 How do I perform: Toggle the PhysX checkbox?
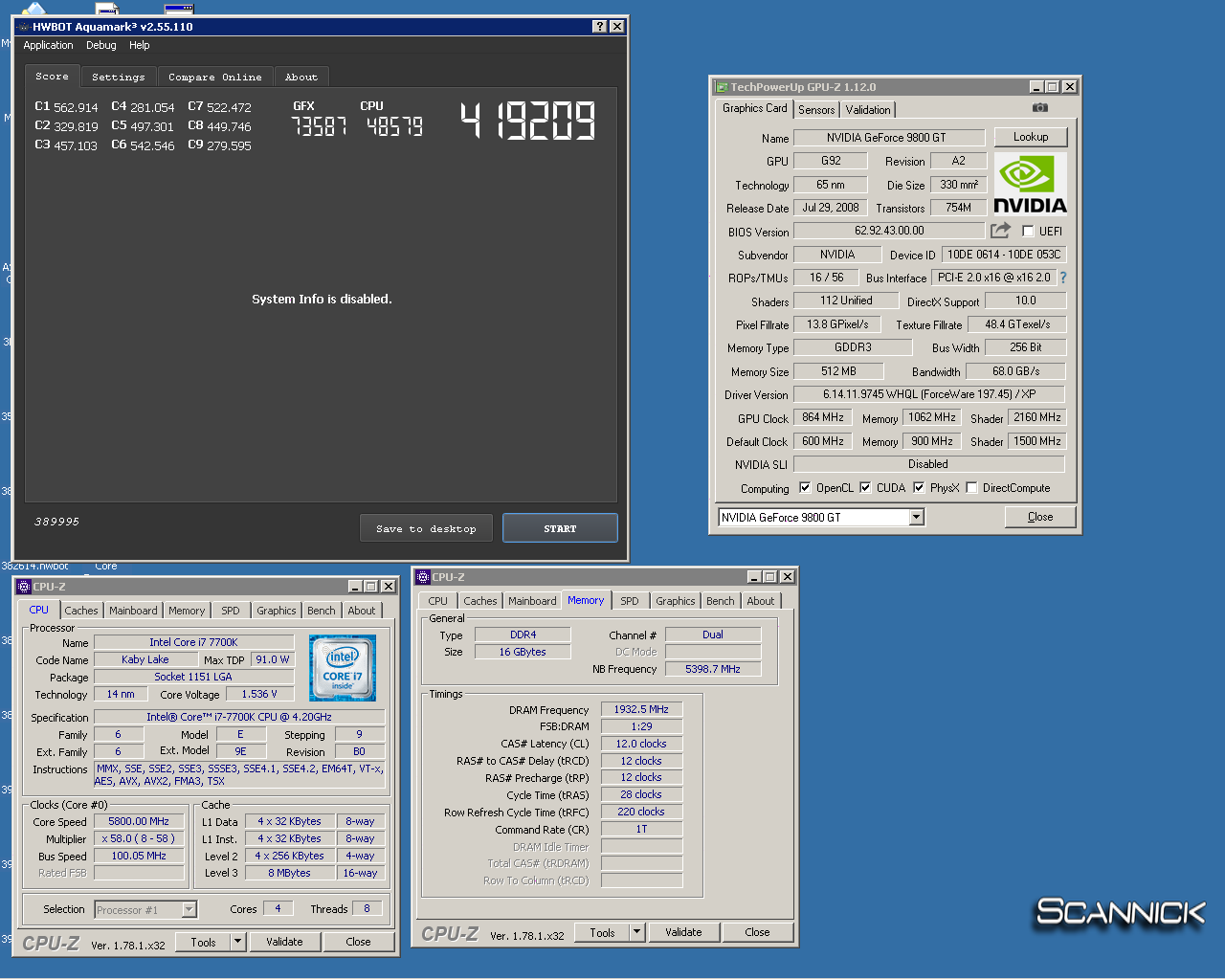pyautogui.click(x=919, y=488)
